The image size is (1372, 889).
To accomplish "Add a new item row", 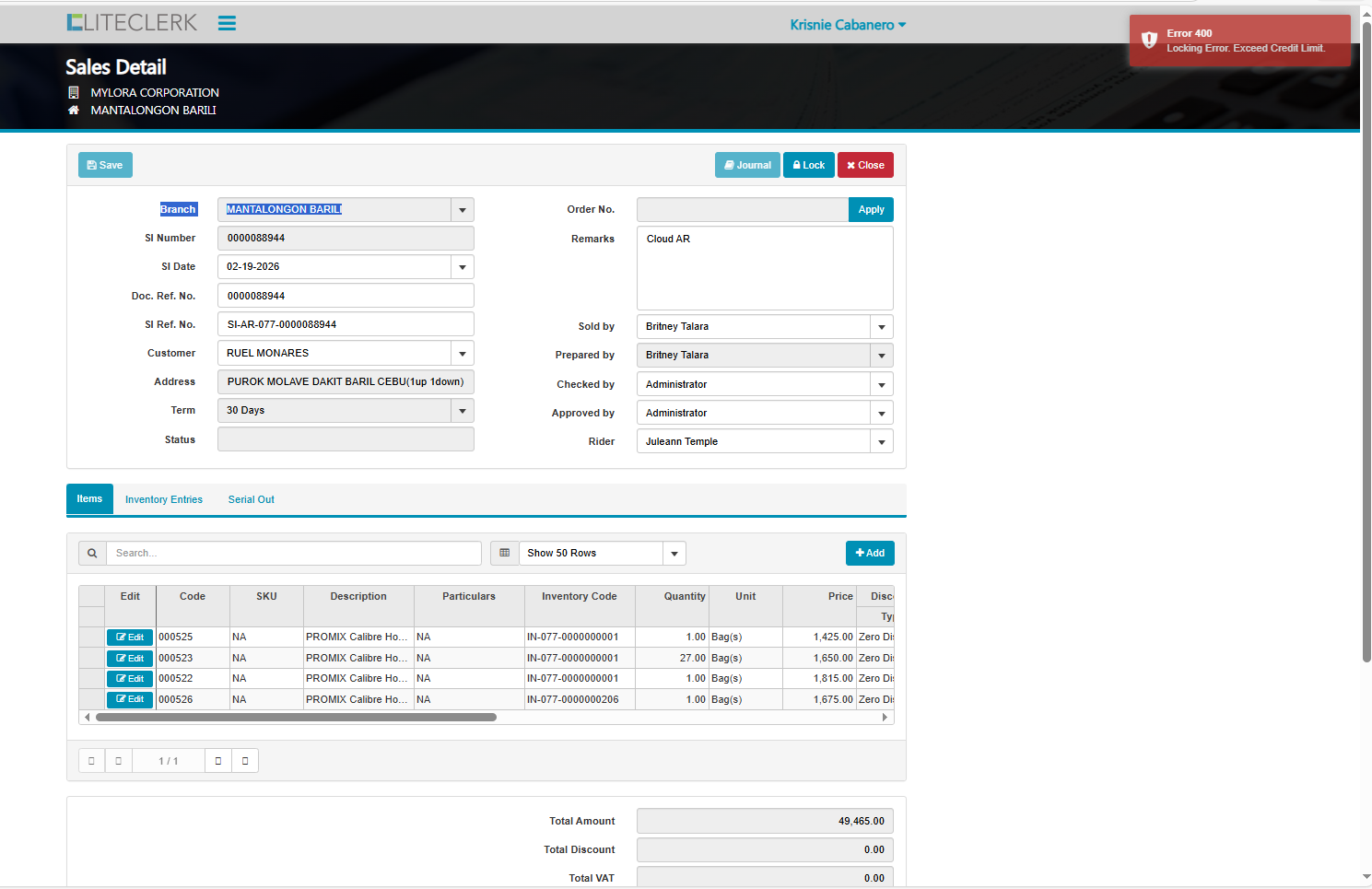I will 869,554.
